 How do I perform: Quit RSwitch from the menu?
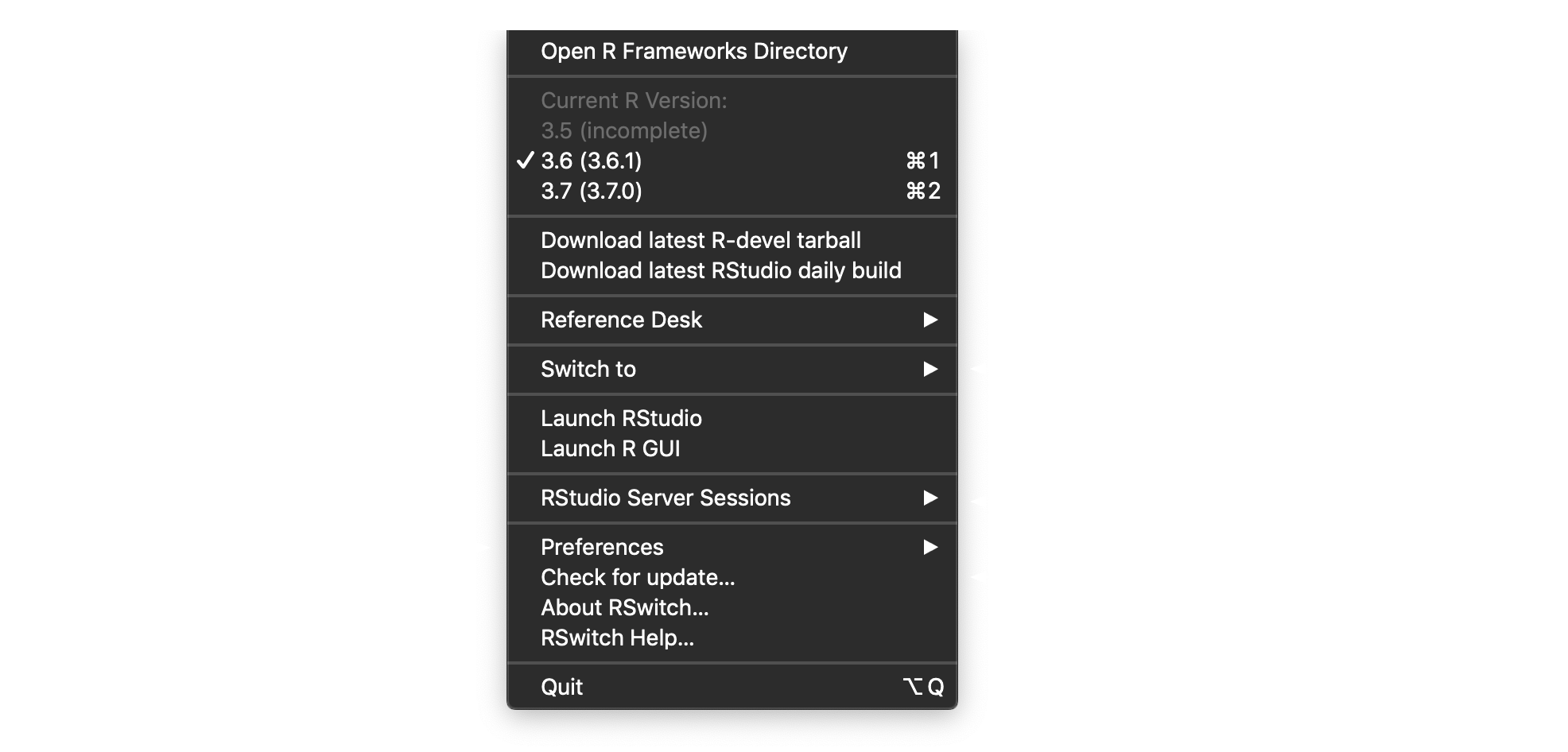tap(562, 688)
